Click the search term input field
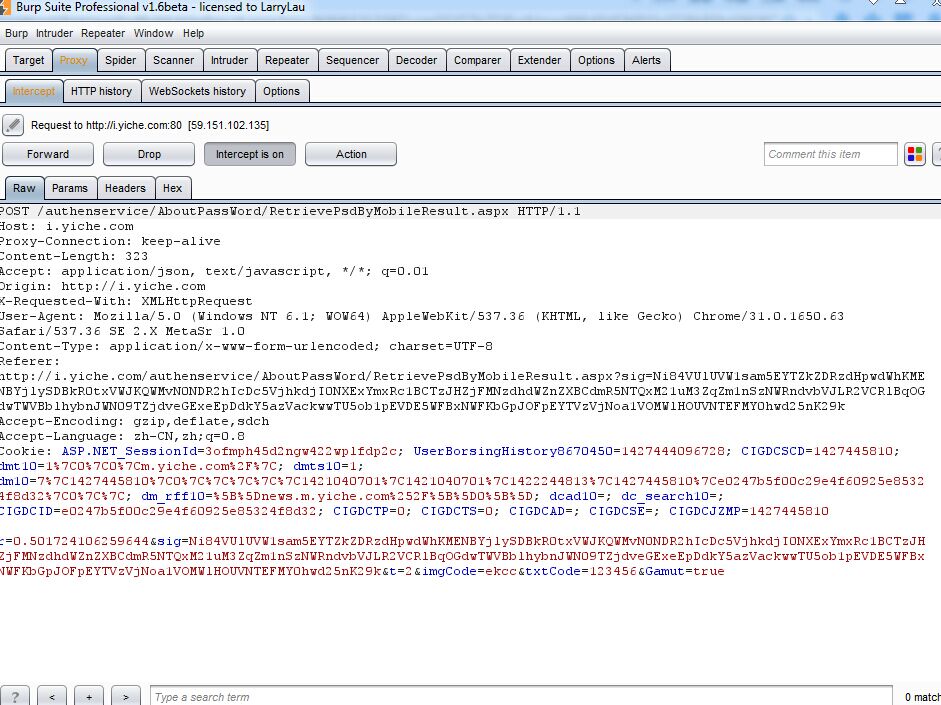Image resolution: width=941 pixels, height=705 pixels. 521,697
